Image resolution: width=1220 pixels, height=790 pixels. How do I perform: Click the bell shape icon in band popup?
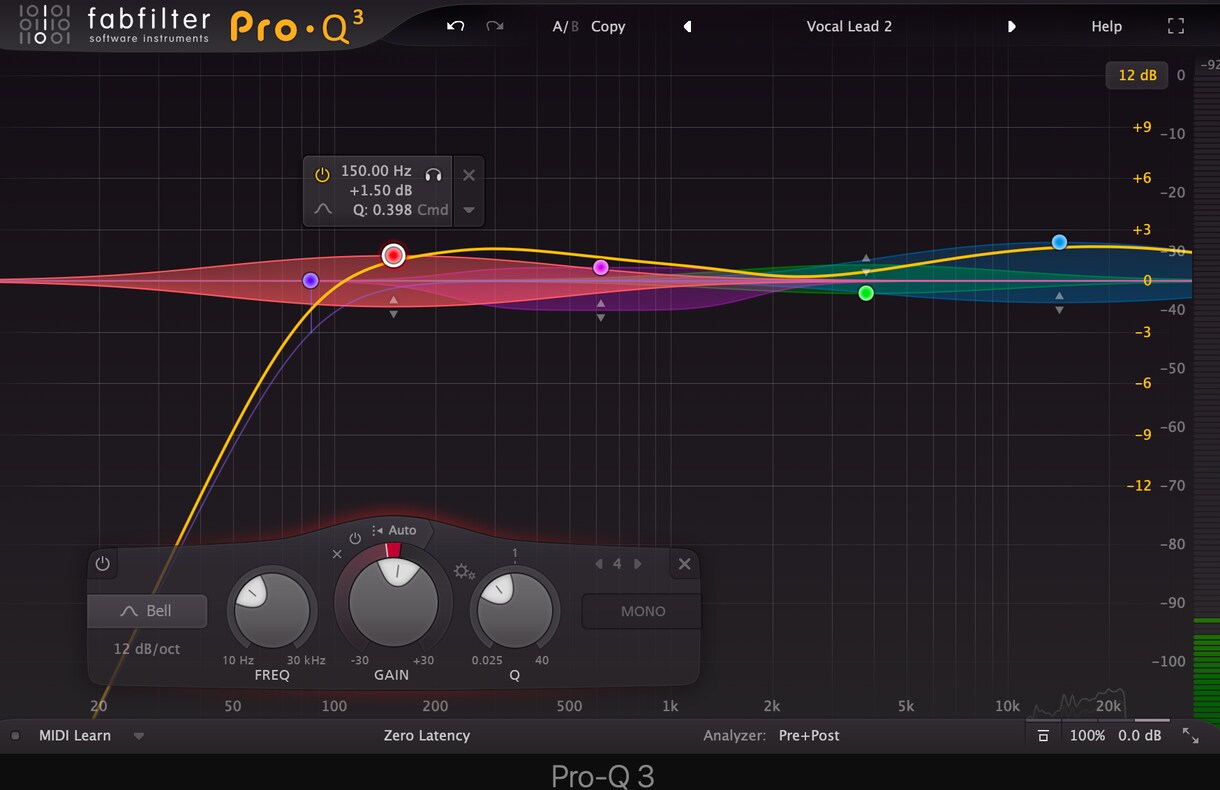(x=323, y=210)
